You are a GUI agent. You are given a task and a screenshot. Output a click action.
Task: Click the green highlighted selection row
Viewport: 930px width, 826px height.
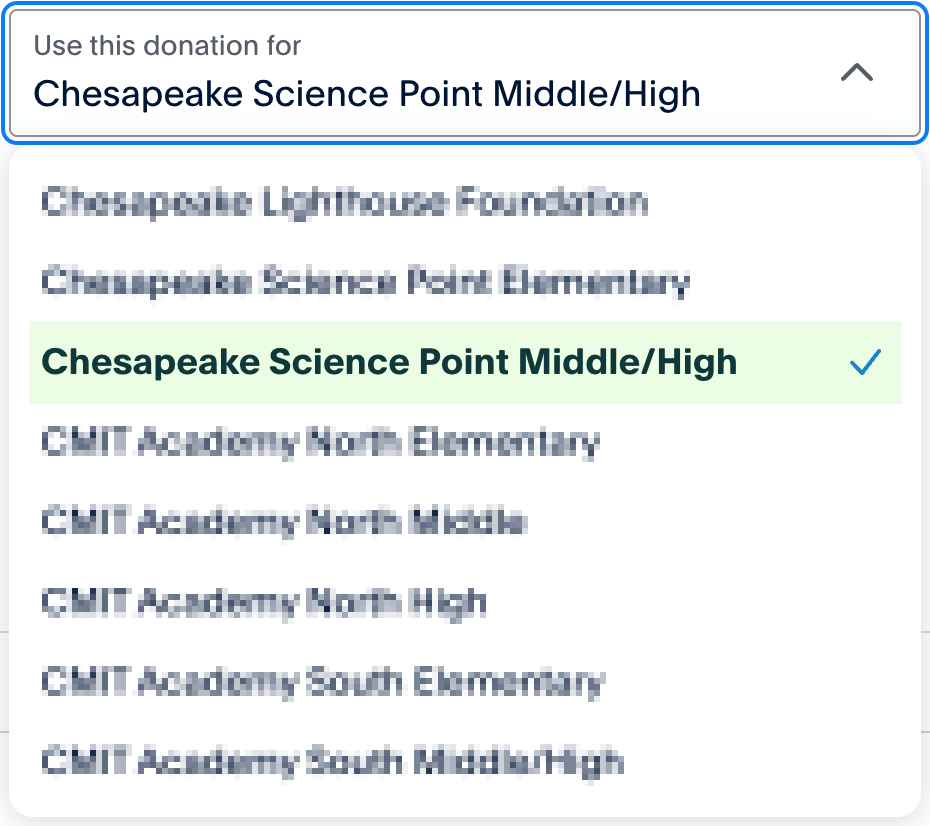tap(465, 363)
